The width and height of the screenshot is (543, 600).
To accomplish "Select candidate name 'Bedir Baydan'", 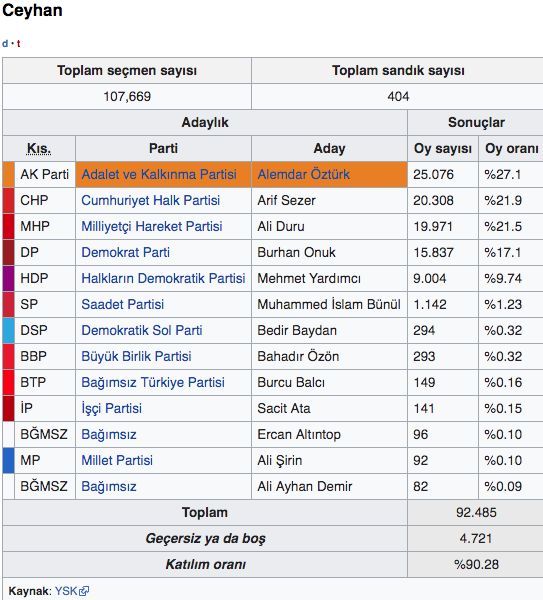I will 297,331.
